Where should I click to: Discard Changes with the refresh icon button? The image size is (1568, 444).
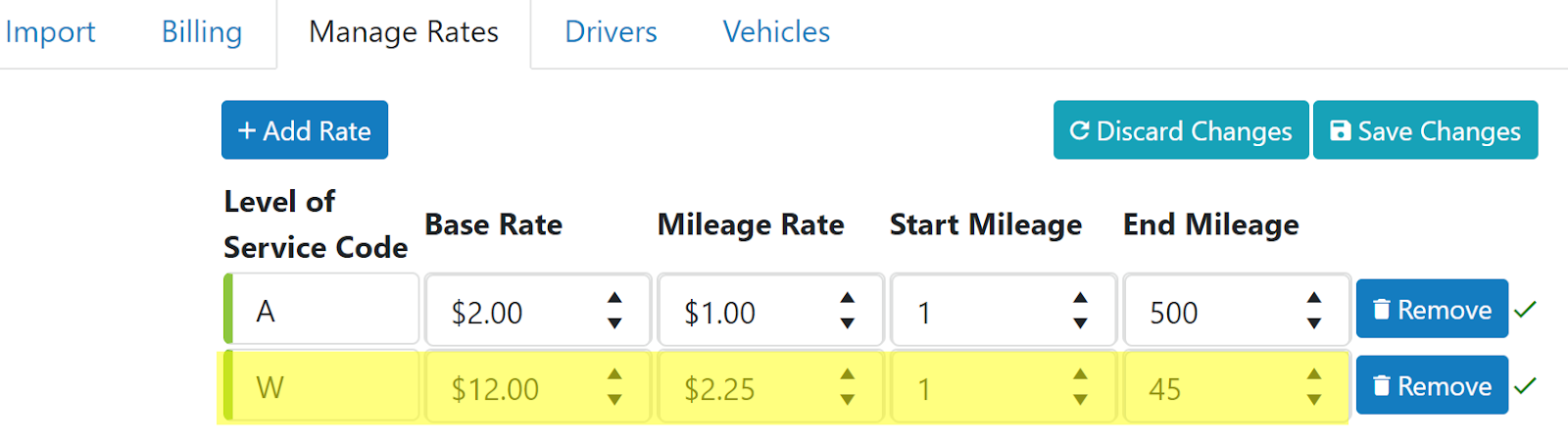pyautogui.click(x=1181, y=130)
